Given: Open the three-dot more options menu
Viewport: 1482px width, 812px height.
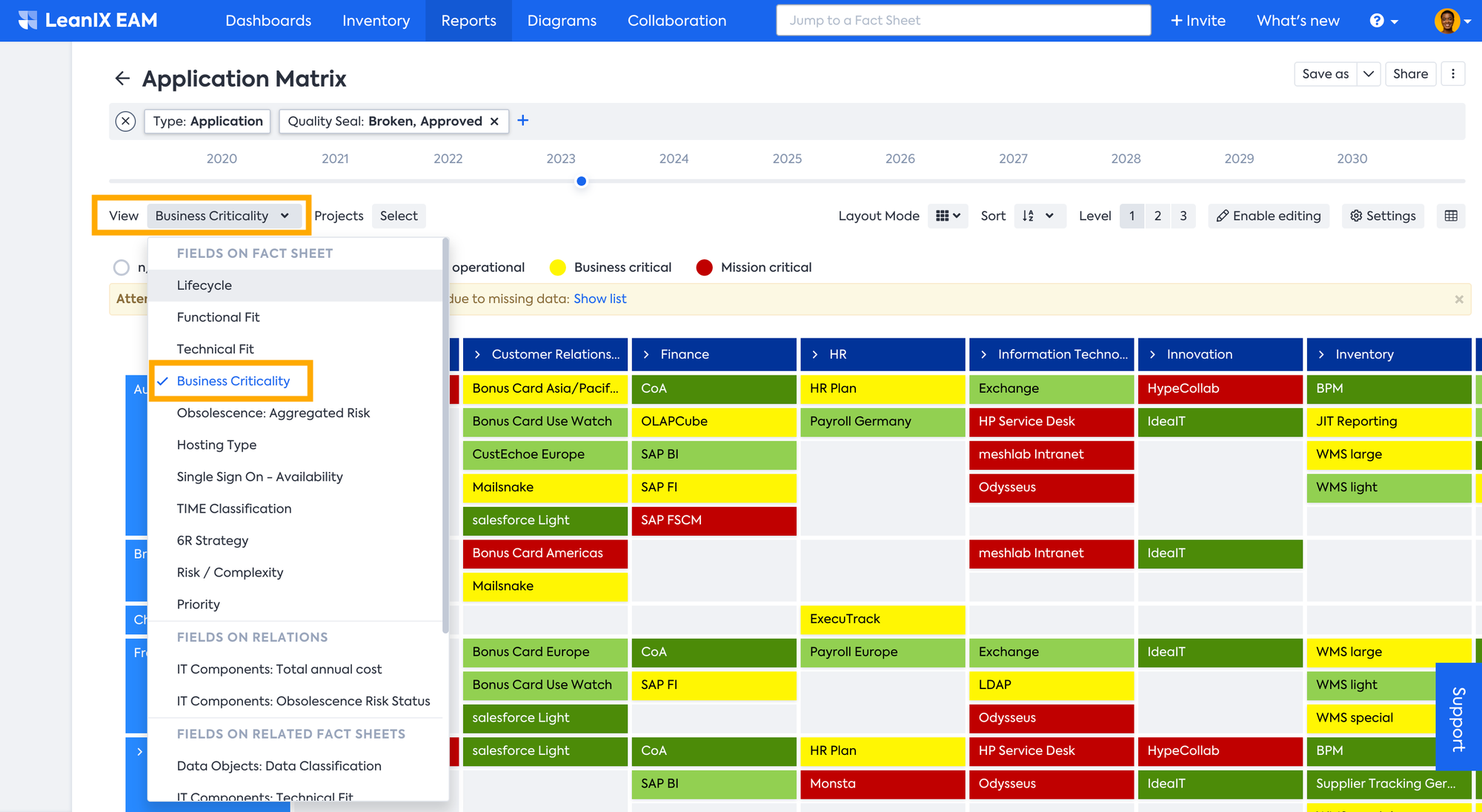Looking at the screenshot, I should (x=1452, y=73).
